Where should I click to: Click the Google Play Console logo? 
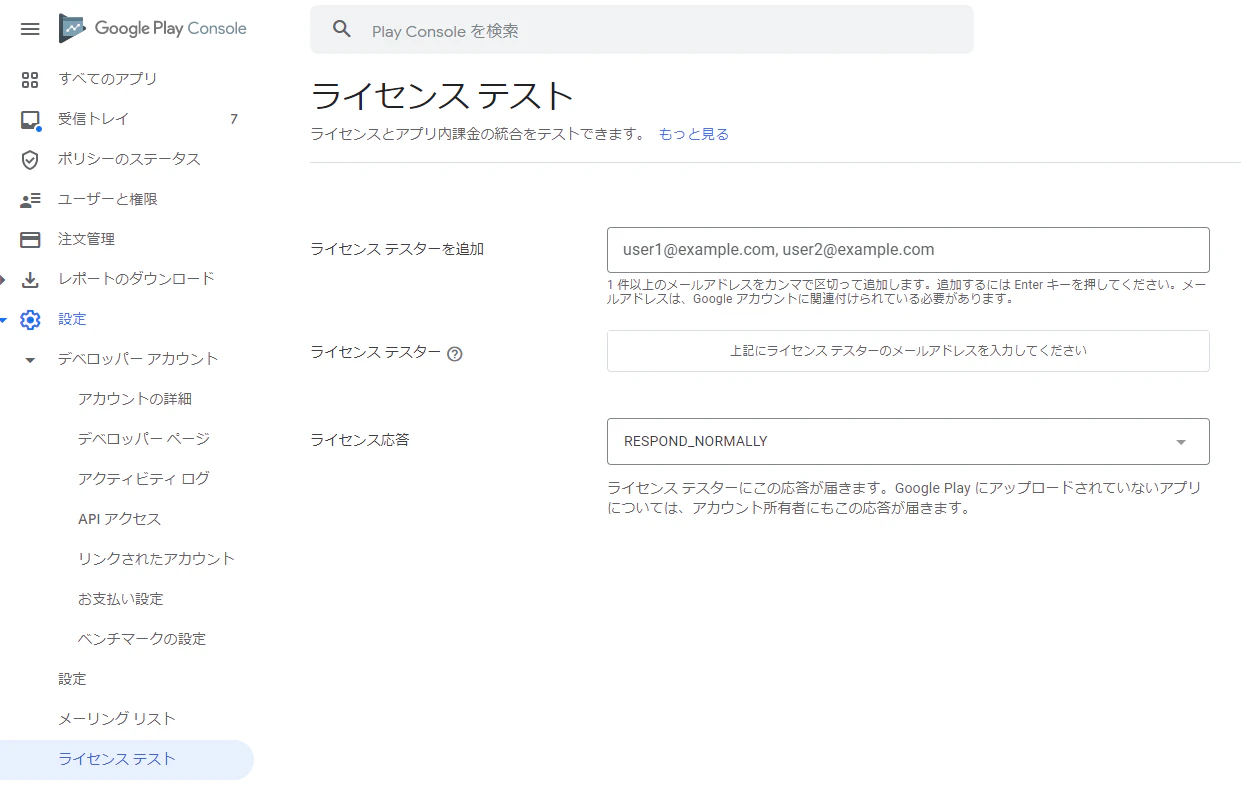tap(153, 28)
